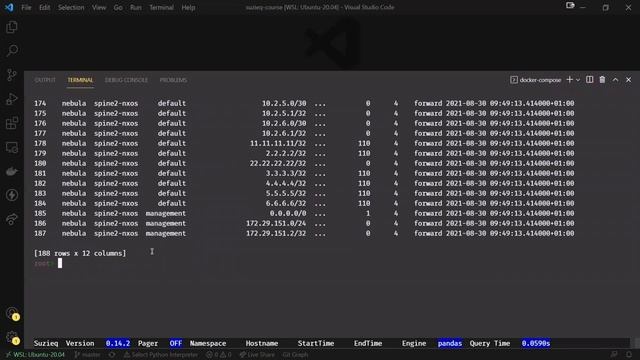Open the Selection menu

pos(71,7)
